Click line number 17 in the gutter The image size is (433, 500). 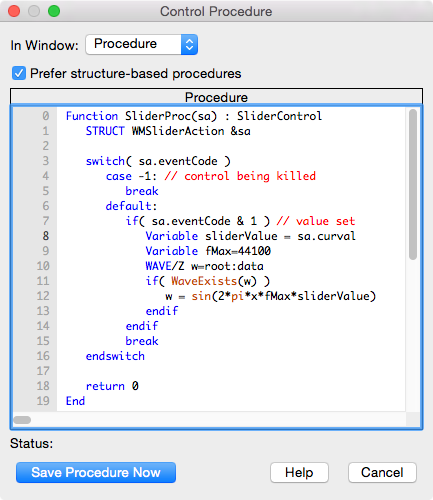click(43, 371)
